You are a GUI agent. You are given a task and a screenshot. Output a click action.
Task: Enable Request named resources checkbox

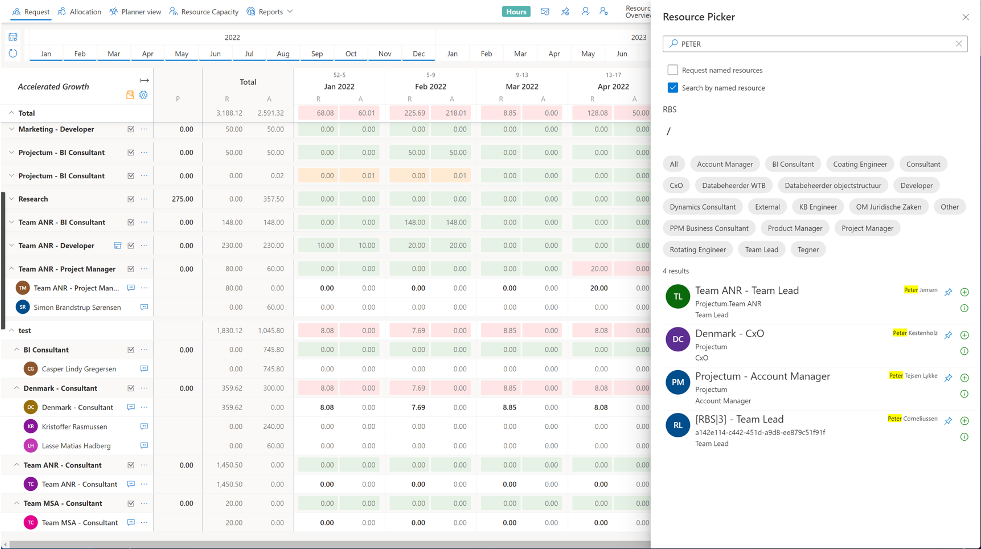click(673, 70)
